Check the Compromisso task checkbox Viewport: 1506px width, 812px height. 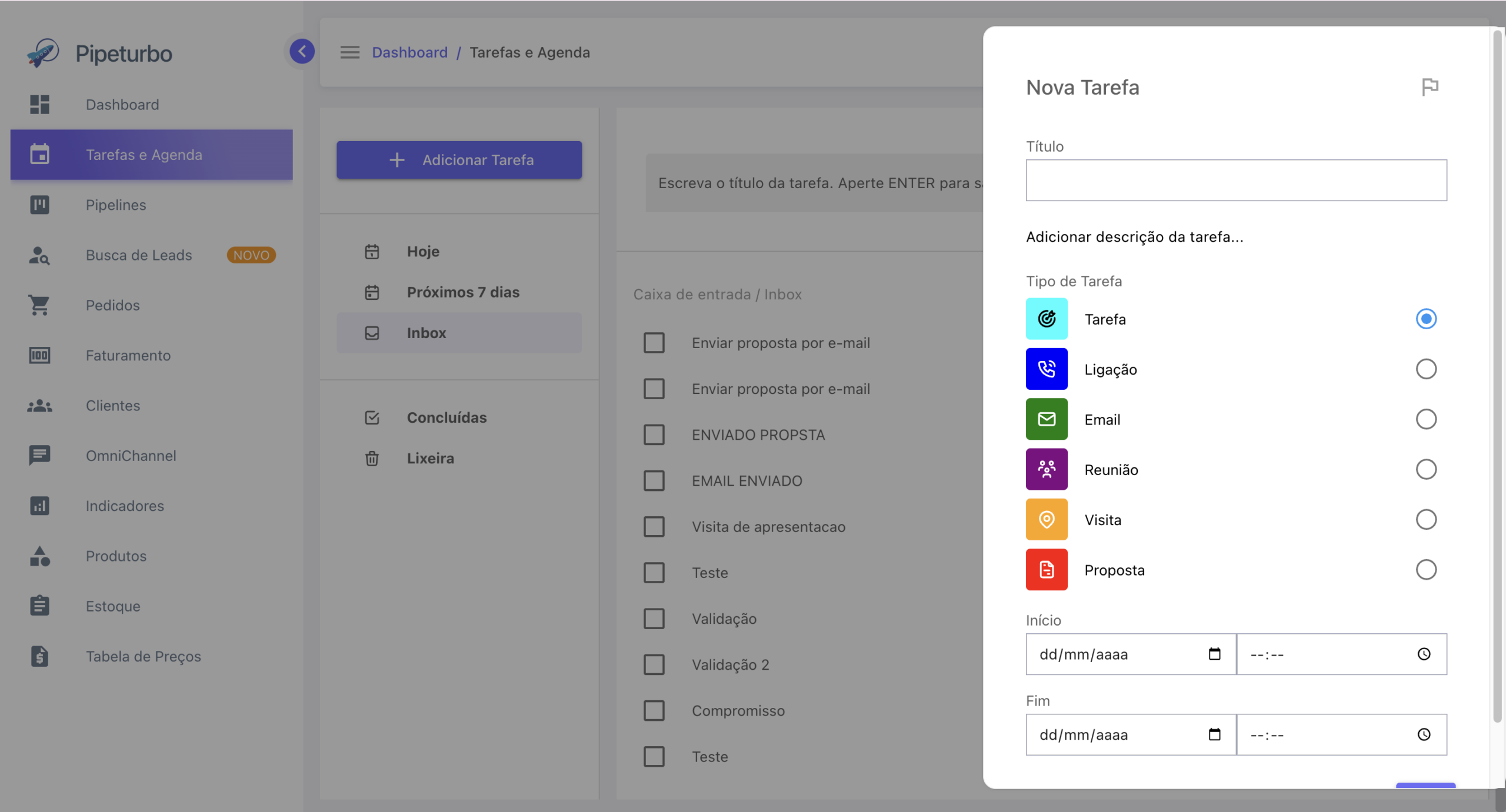(x=654, y=710)
